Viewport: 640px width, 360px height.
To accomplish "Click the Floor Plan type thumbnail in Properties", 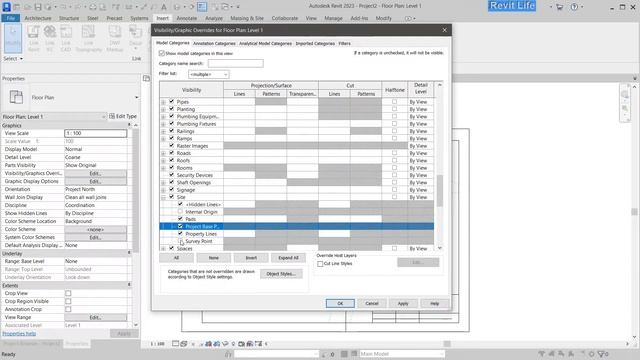I will pyautogui.click(x=16, y=97).
